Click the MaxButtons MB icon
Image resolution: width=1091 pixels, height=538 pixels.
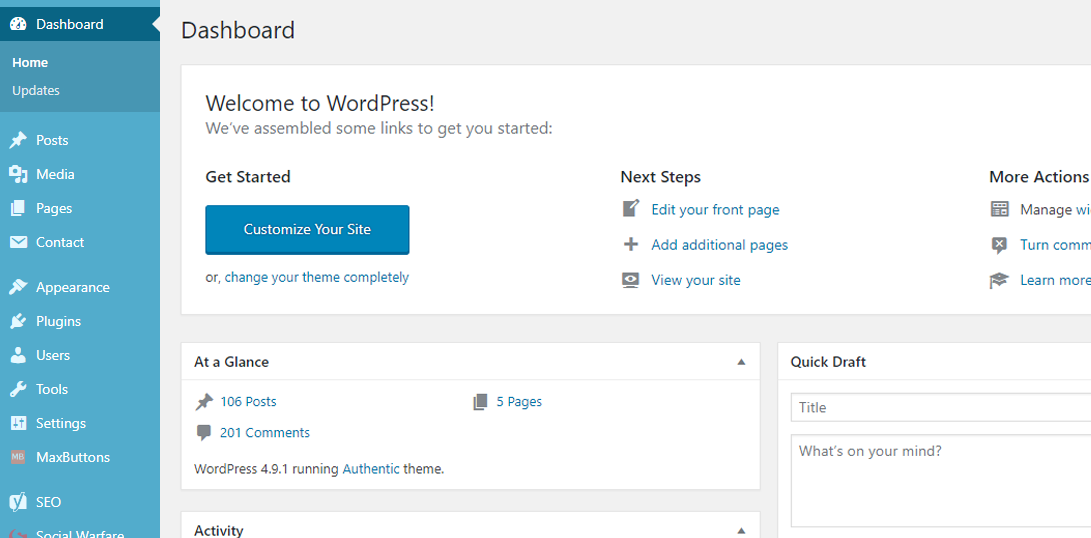[x=18, y=457]
